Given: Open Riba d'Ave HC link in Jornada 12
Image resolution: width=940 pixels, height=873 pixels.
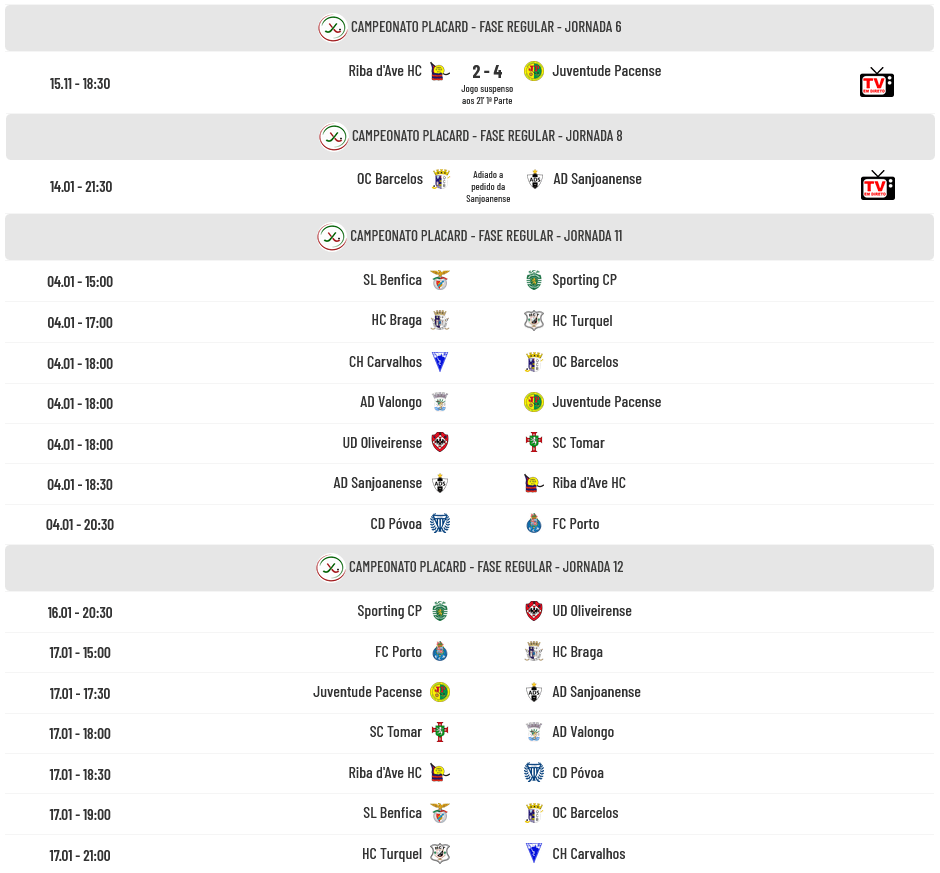Looking at the screenshot, I should [x=385, y=773].
